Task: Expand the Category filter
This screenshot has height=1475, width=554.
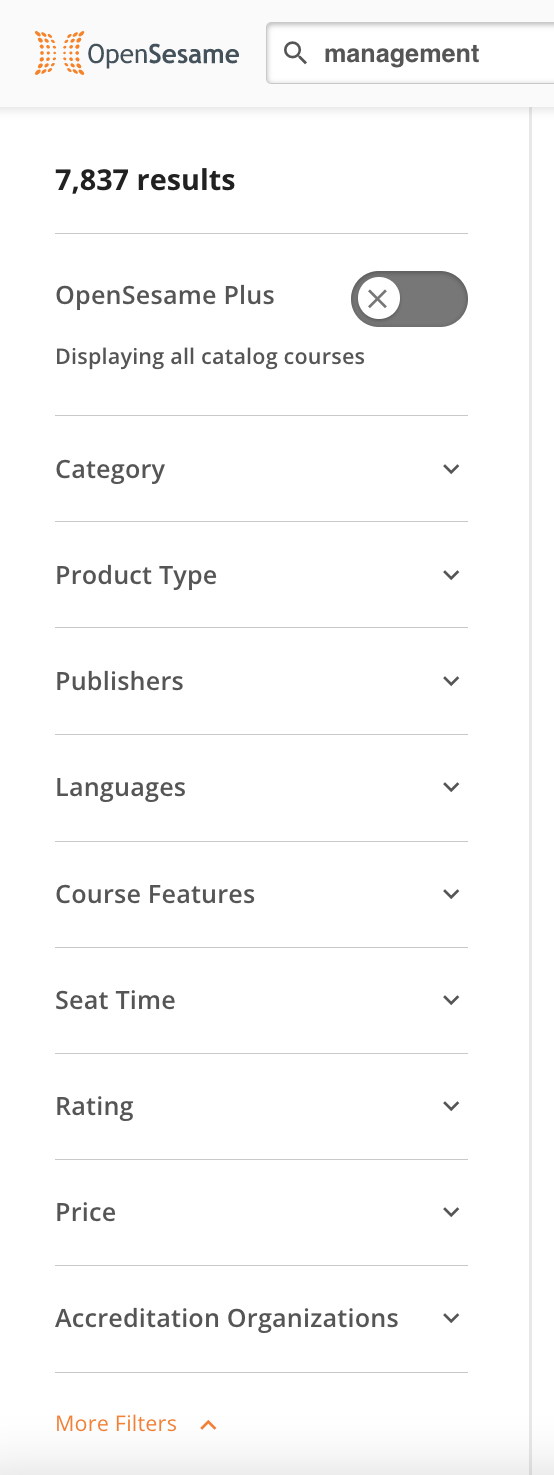Action: (261, 469)
